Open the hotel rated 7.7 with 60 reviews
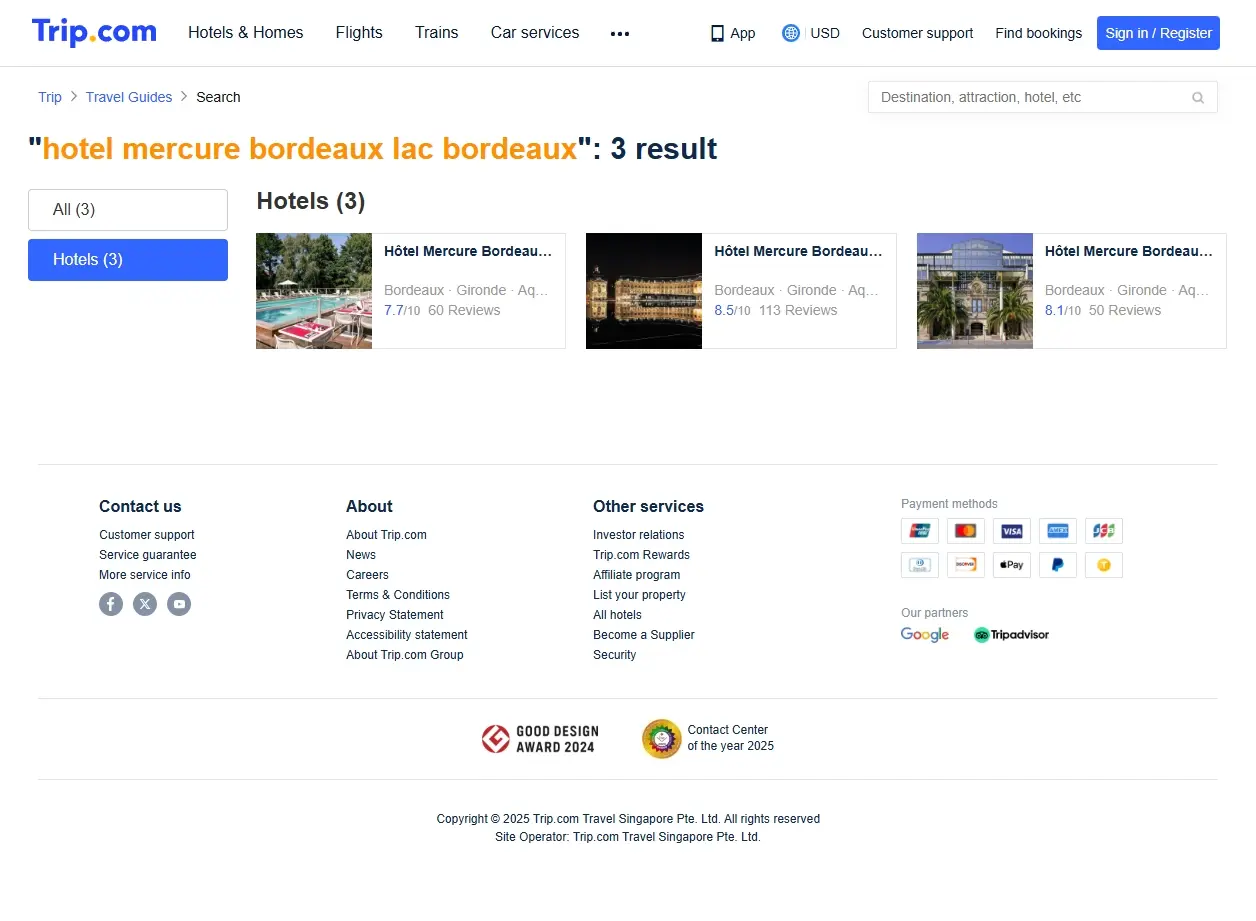Image resolution: width=1256 pixels, height=921 pixels. (411, 291)
